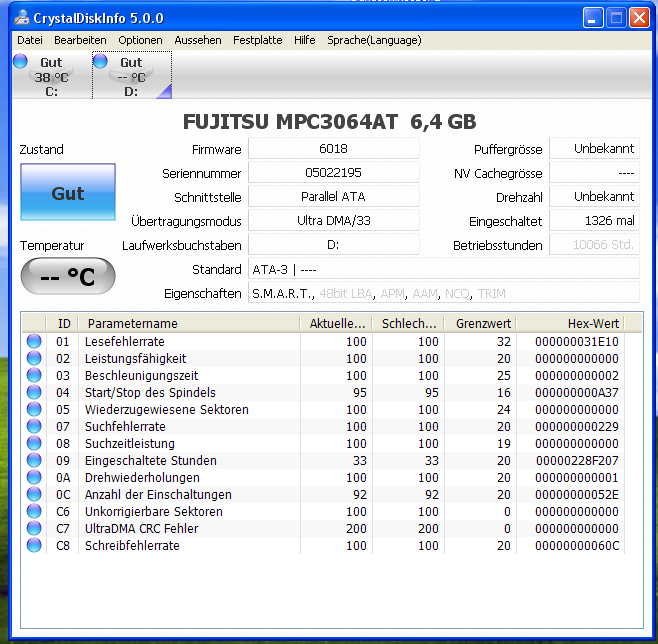
Task: Click the status icon next to Schreibfehlerrate
Action: point(34,546)
